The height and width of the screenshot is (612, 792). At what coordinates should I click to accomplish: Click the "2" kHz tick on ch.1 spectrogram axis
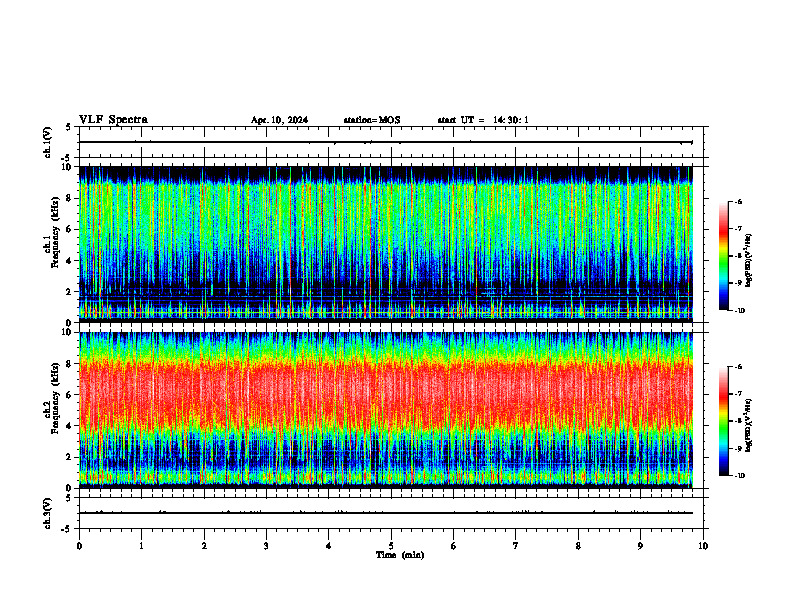tap(70, 292)
